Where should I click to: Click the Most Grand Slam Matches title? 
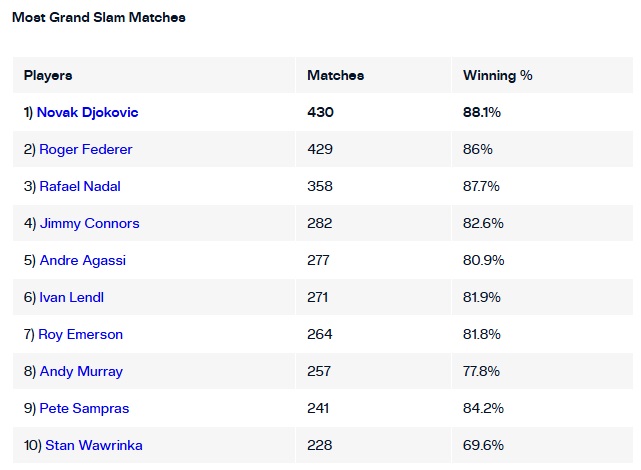99,18
